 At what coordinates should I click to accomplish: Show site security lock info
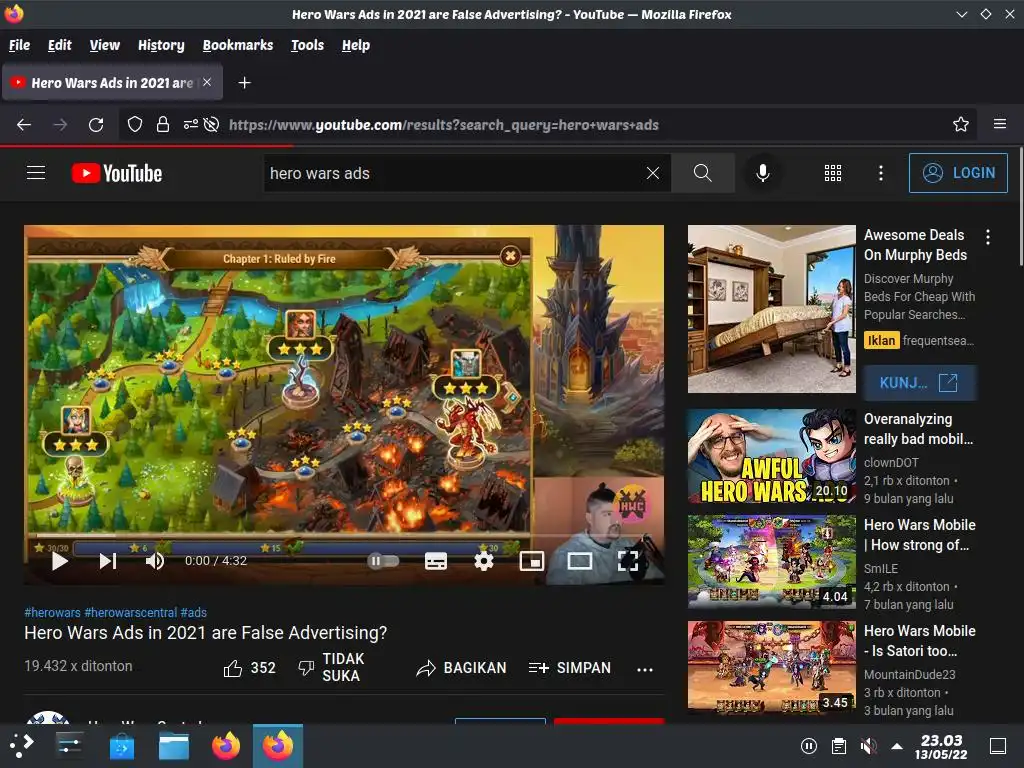tap(163, 125)
